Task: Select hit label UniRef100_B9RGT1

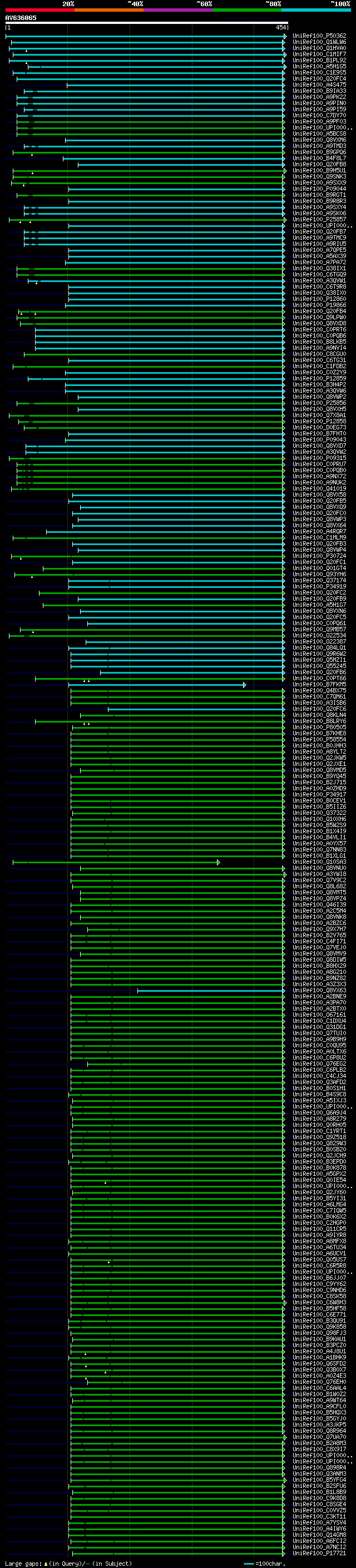Action: (x=319, y=195)
